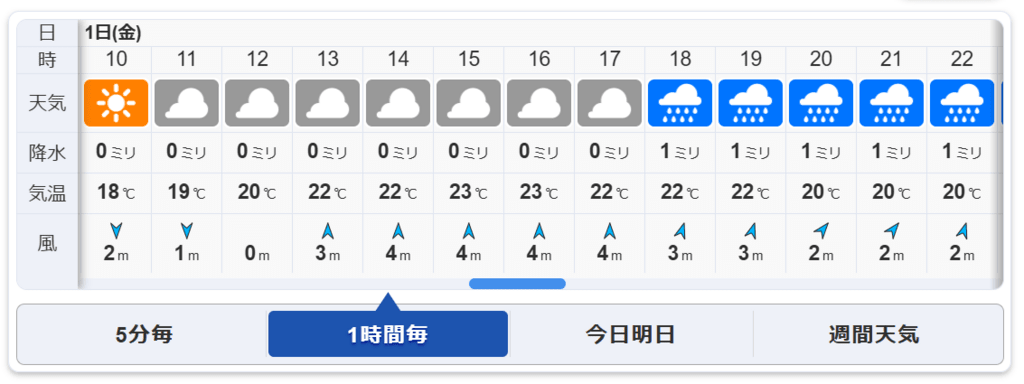Click the wind arrow at 10 o'clock

116,231
